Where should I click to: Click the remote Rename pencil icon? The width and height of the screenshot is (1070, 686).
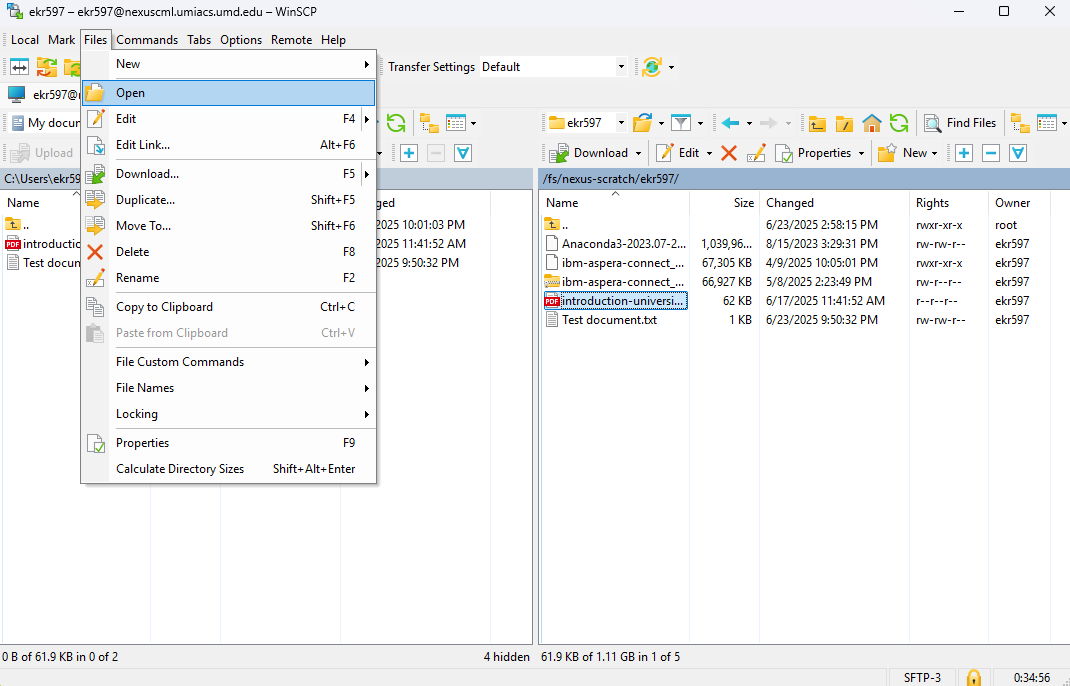pos(756,153)
